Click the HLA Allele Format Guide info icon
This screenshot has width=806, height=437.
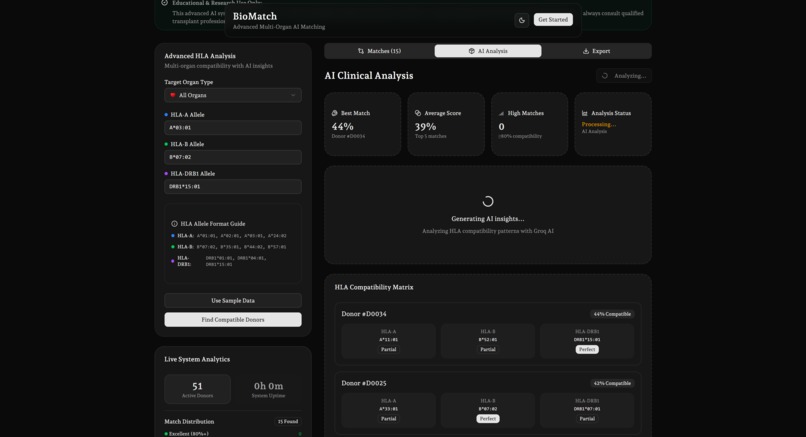[174, 224]
